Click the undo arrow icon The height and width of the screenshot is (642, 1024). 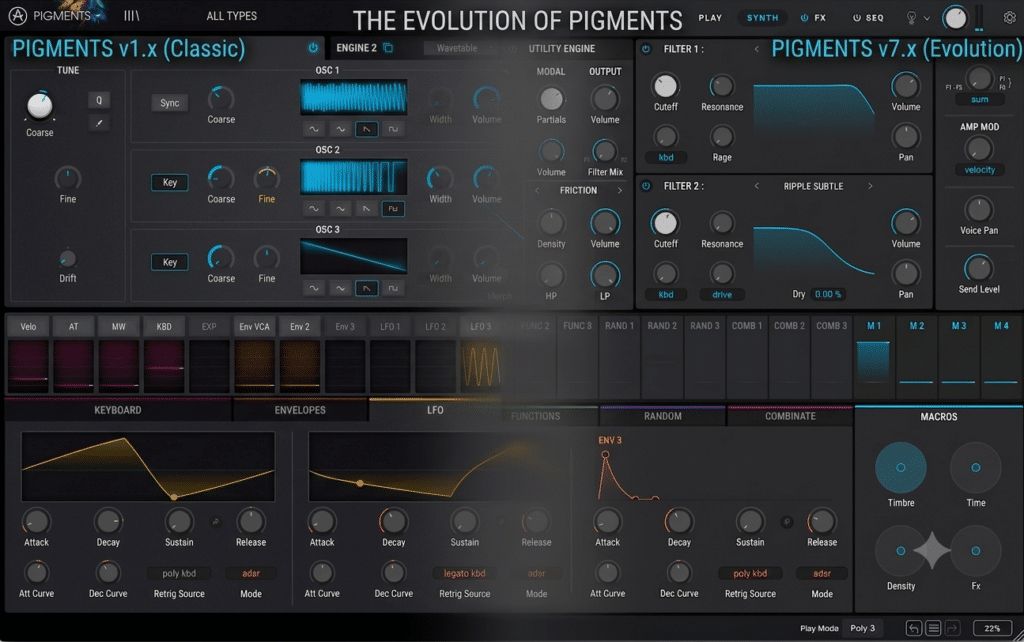click(914, 628)
